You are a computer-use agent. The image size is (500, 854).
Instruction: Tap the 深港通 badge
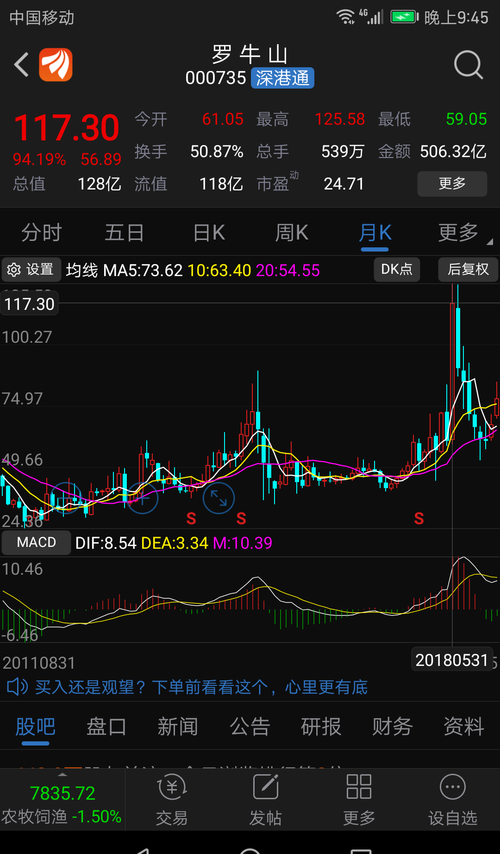[282, 78]
